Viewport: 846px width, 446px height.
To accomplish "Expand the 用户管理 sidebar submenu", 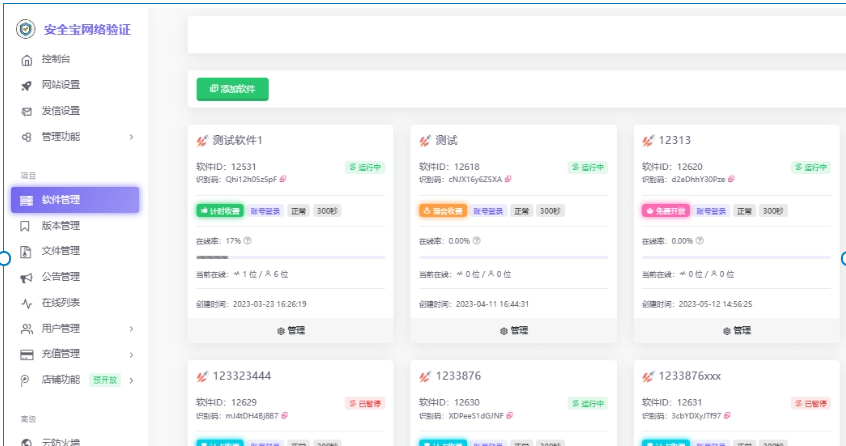I will click(x=131, y=328).
